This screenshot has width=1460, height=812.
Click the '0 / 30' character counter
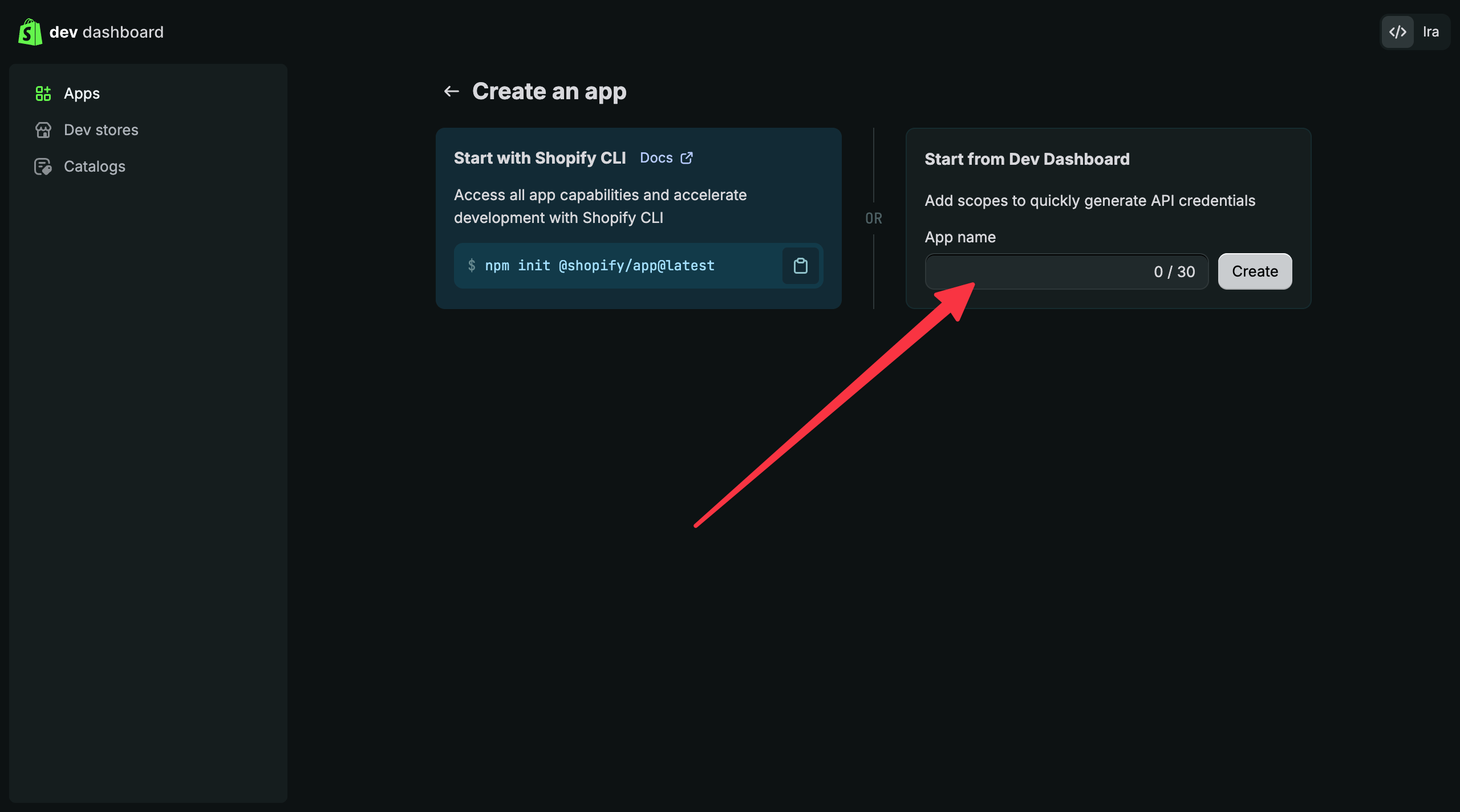[1174, 272]
